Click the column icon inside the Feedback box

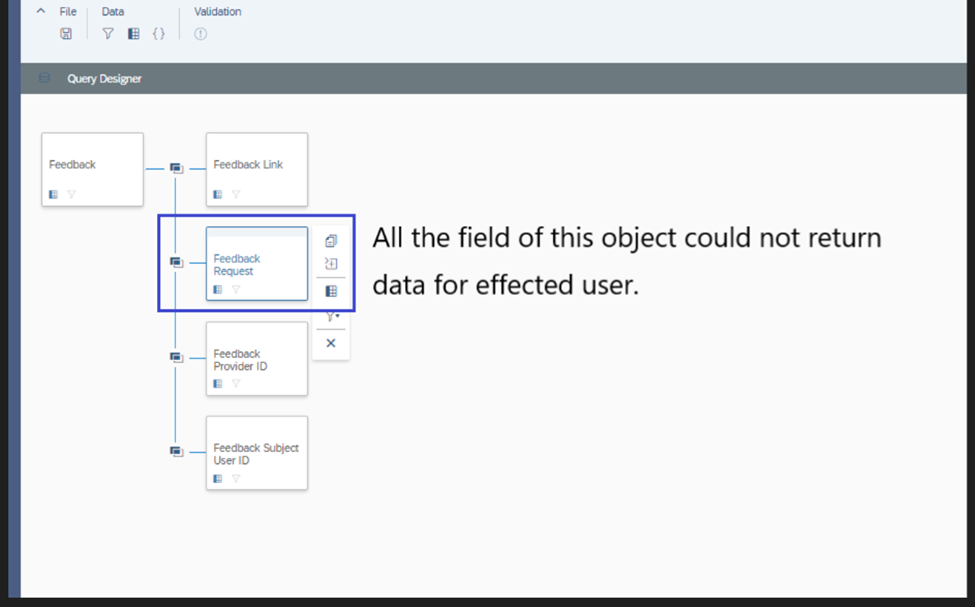pyautogui.click(x=53, y=195)
